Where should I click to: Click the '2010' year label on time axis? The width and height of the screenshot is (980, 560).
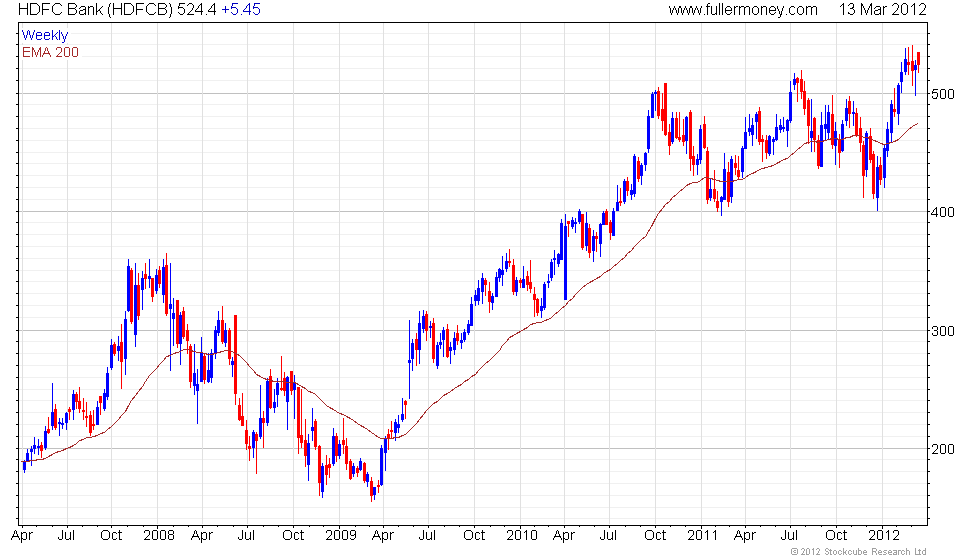point(521,536)
